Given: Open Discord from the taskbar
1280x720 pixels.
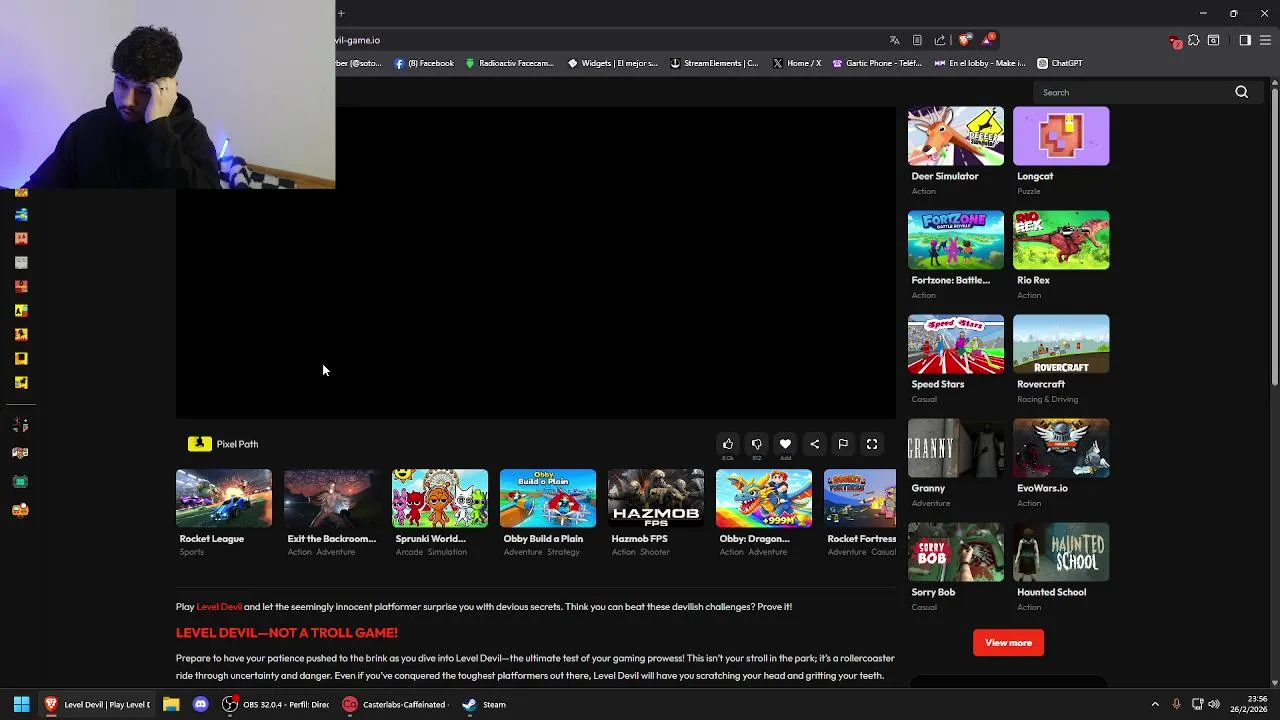Looking at the screenshot, I should (x=200, y=704).
